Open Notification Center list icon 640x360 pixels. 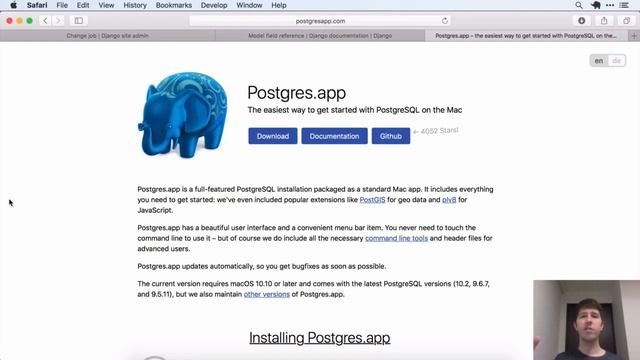[x=624, y=5]
